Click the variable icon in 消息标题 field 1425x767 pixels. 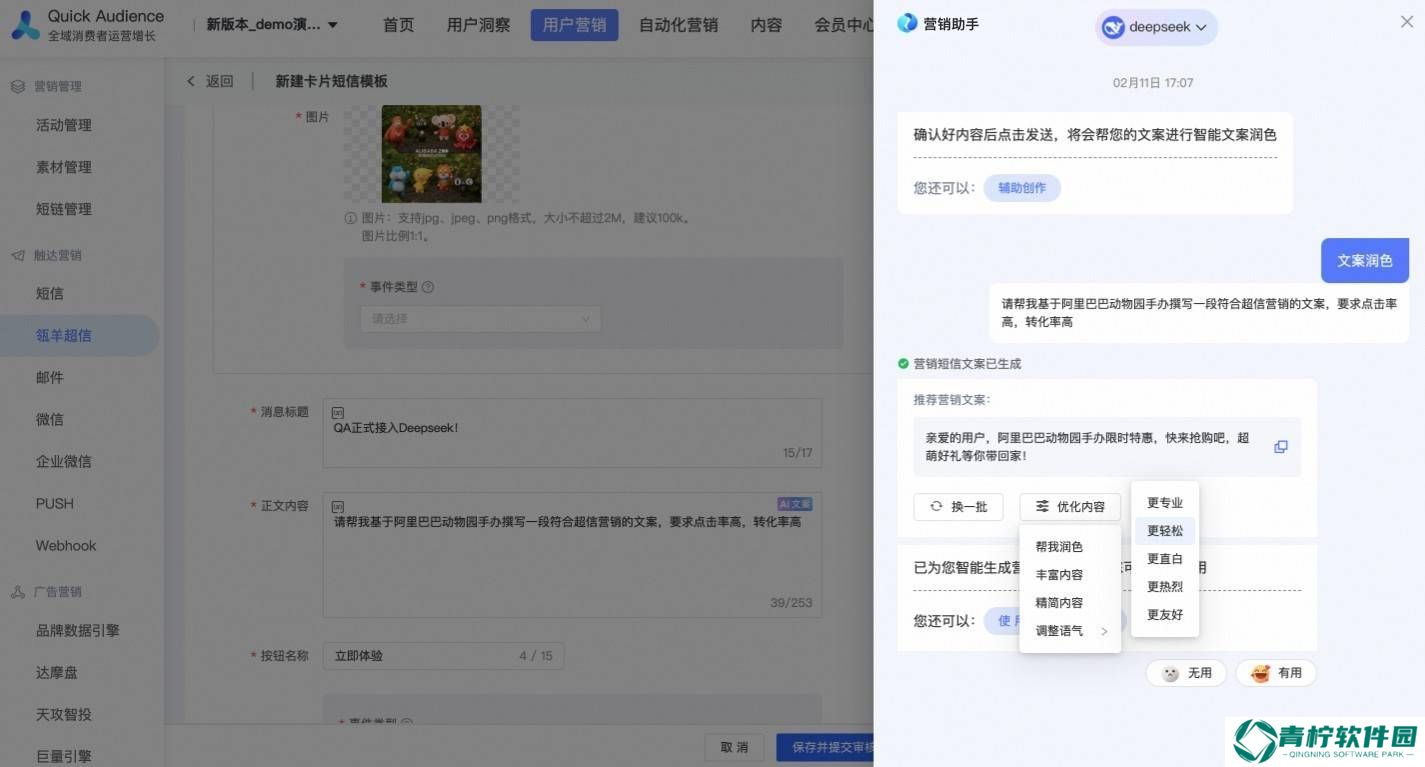pyautogui.click(x=338, y=411)
